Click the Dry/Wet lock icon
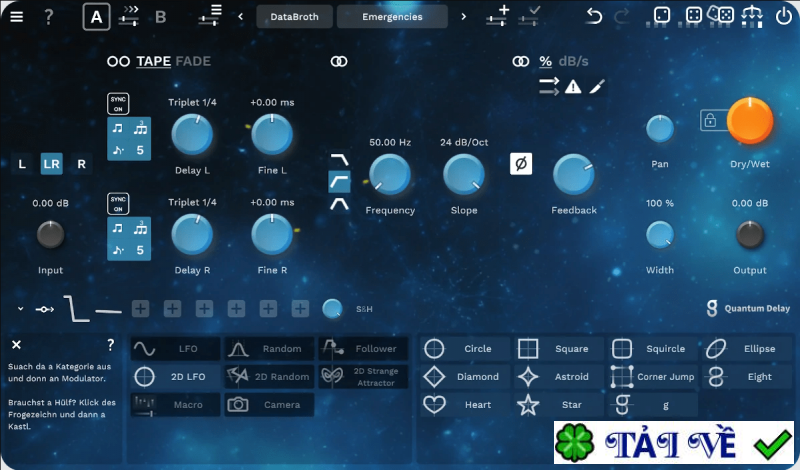This screenshot has height=470, width=800. click(x=710, y=120)
